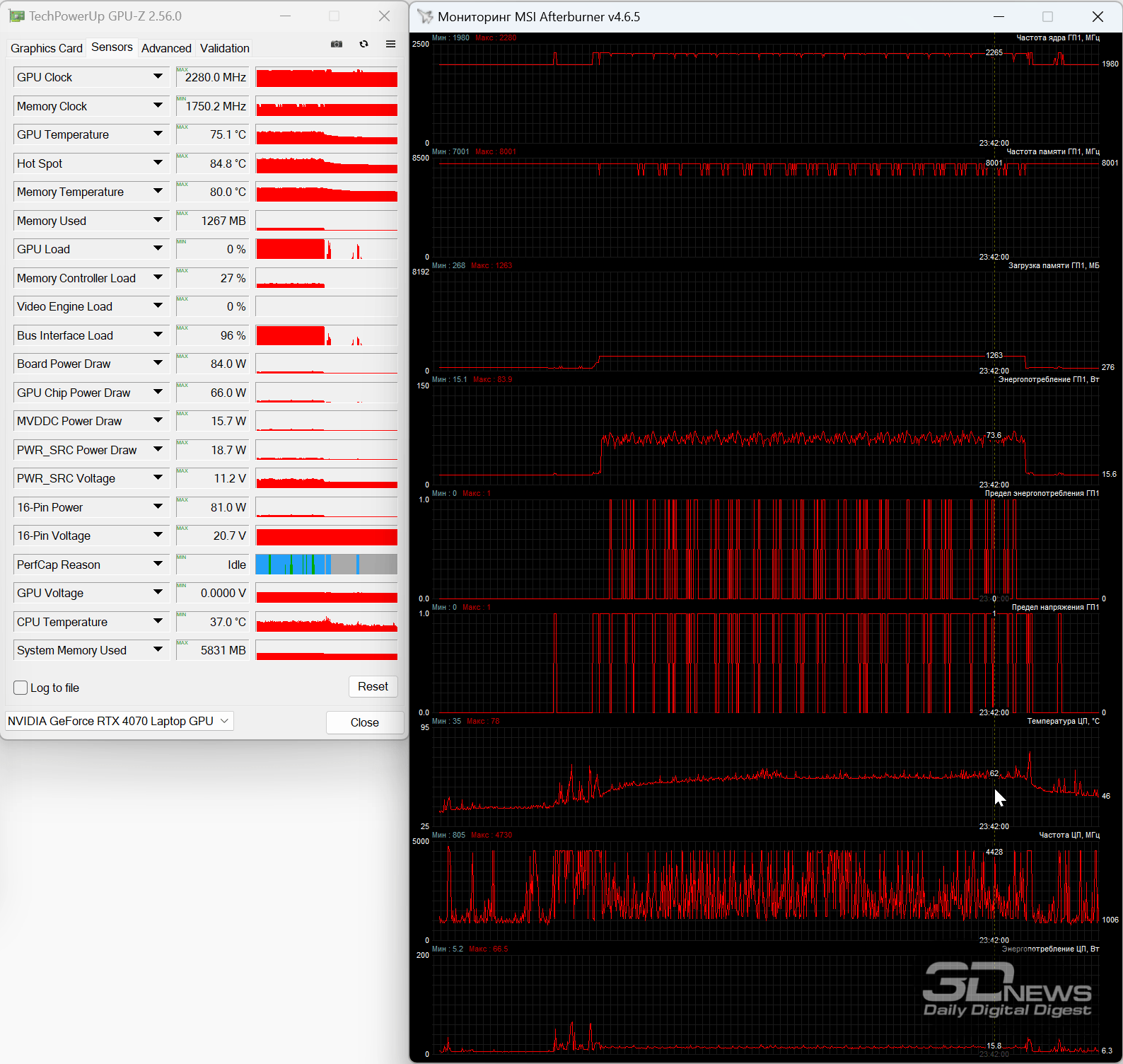Click the GPU-Z refresh icon
Image resolution: width=1123 pixels, height=1064 pixels.
click(x=363, y=44)
